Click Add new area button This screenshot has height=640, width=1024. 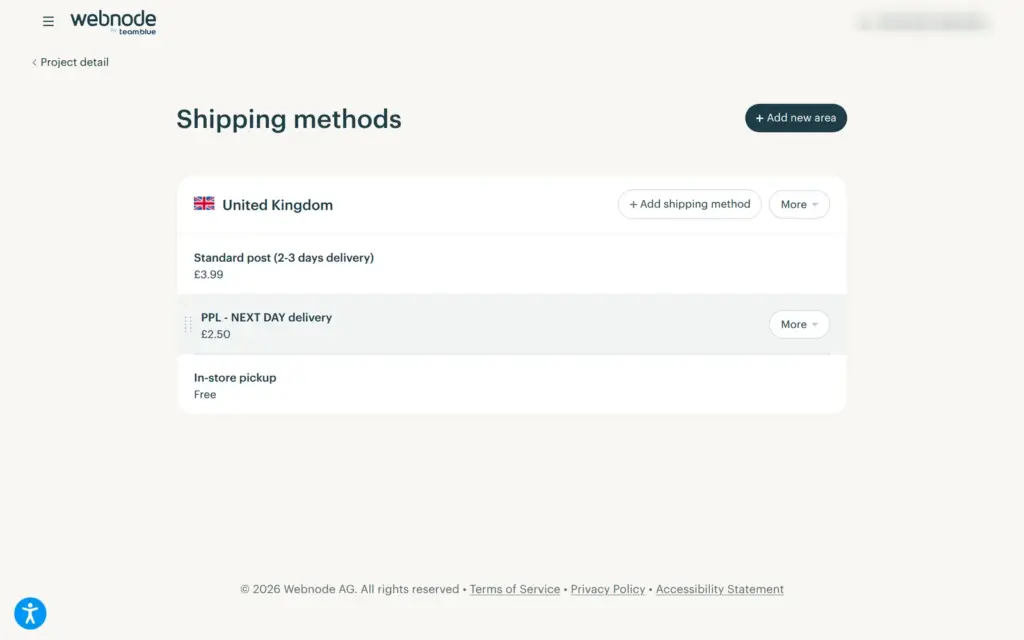[795, 118]
